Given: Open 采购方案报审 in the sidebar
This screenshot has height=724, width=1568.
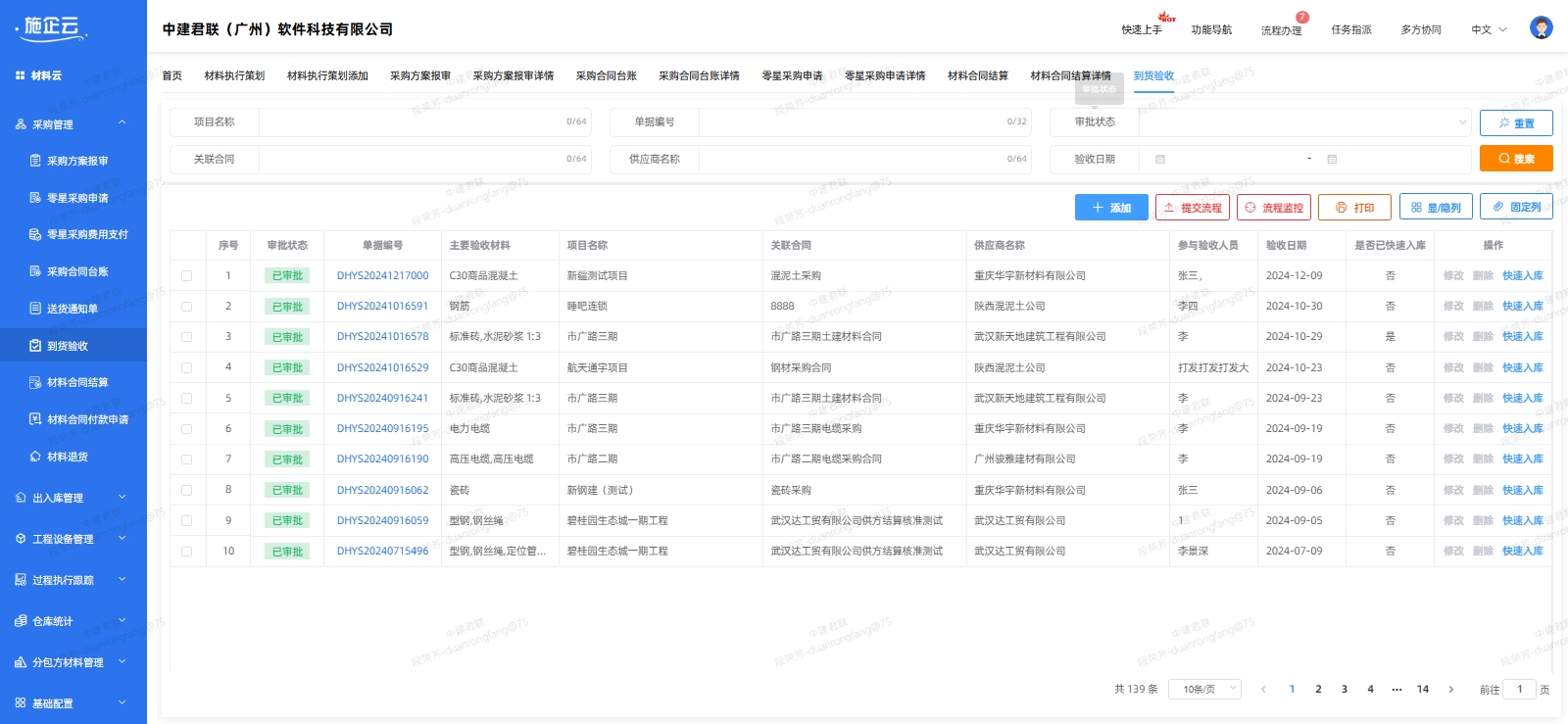Looking at the screenshot, I should click(x=77, y=161).
